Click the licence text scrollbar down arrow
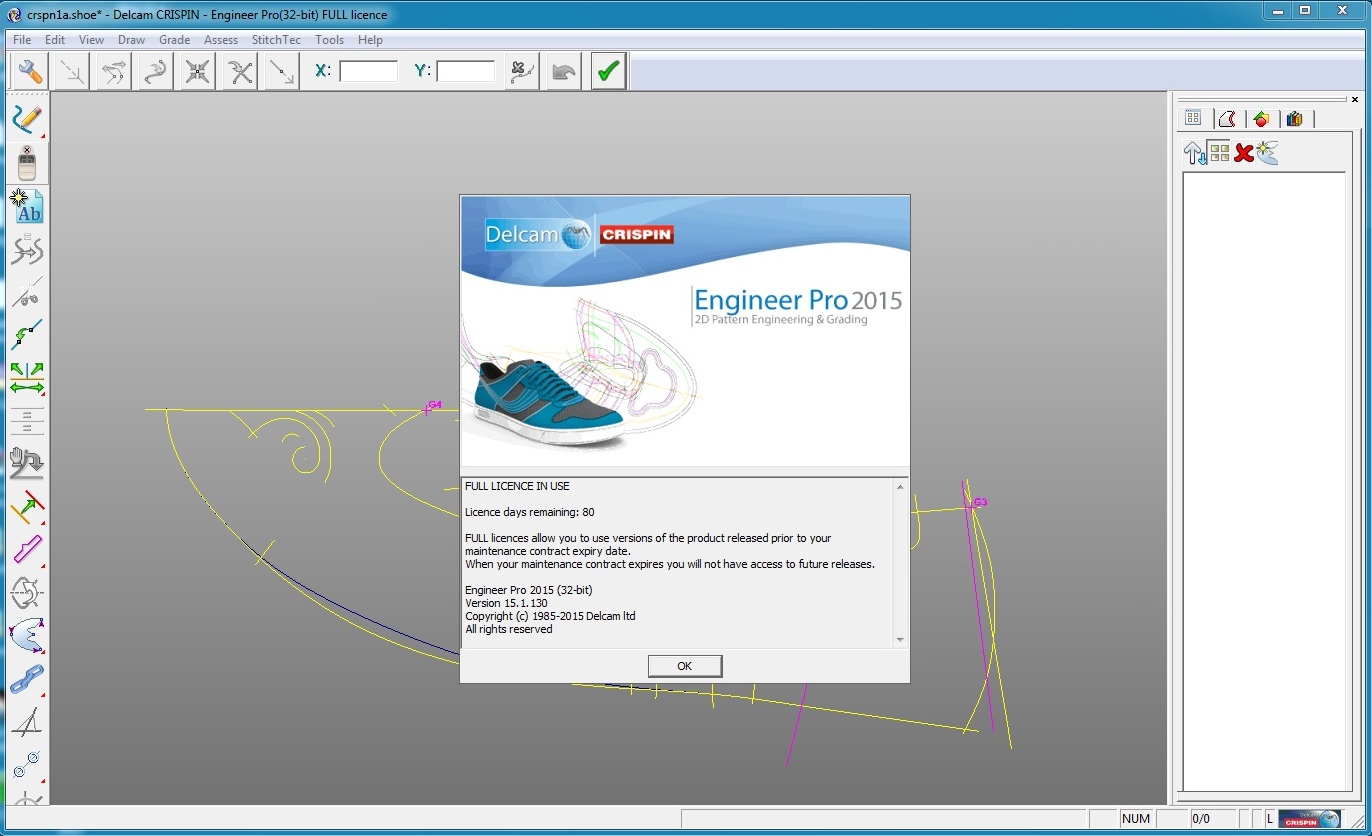Image resolution: width=1372 pixels, height=836 pixels. (x=900, y=639)
